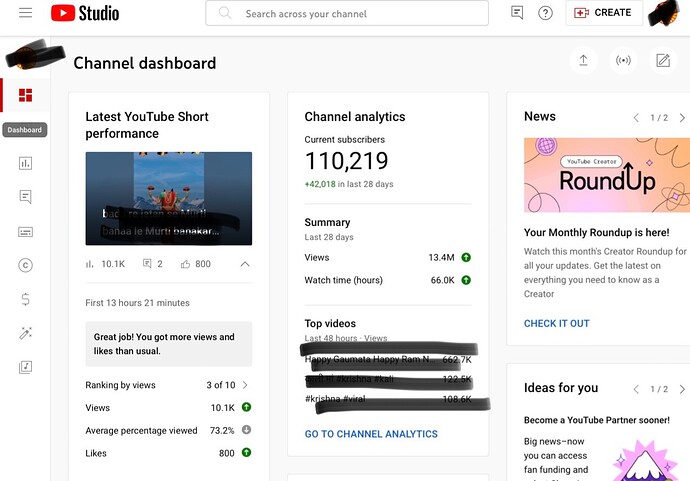Open the Copyright icon in the sidebar
This screenshot has height=481, width=690.
25,265
